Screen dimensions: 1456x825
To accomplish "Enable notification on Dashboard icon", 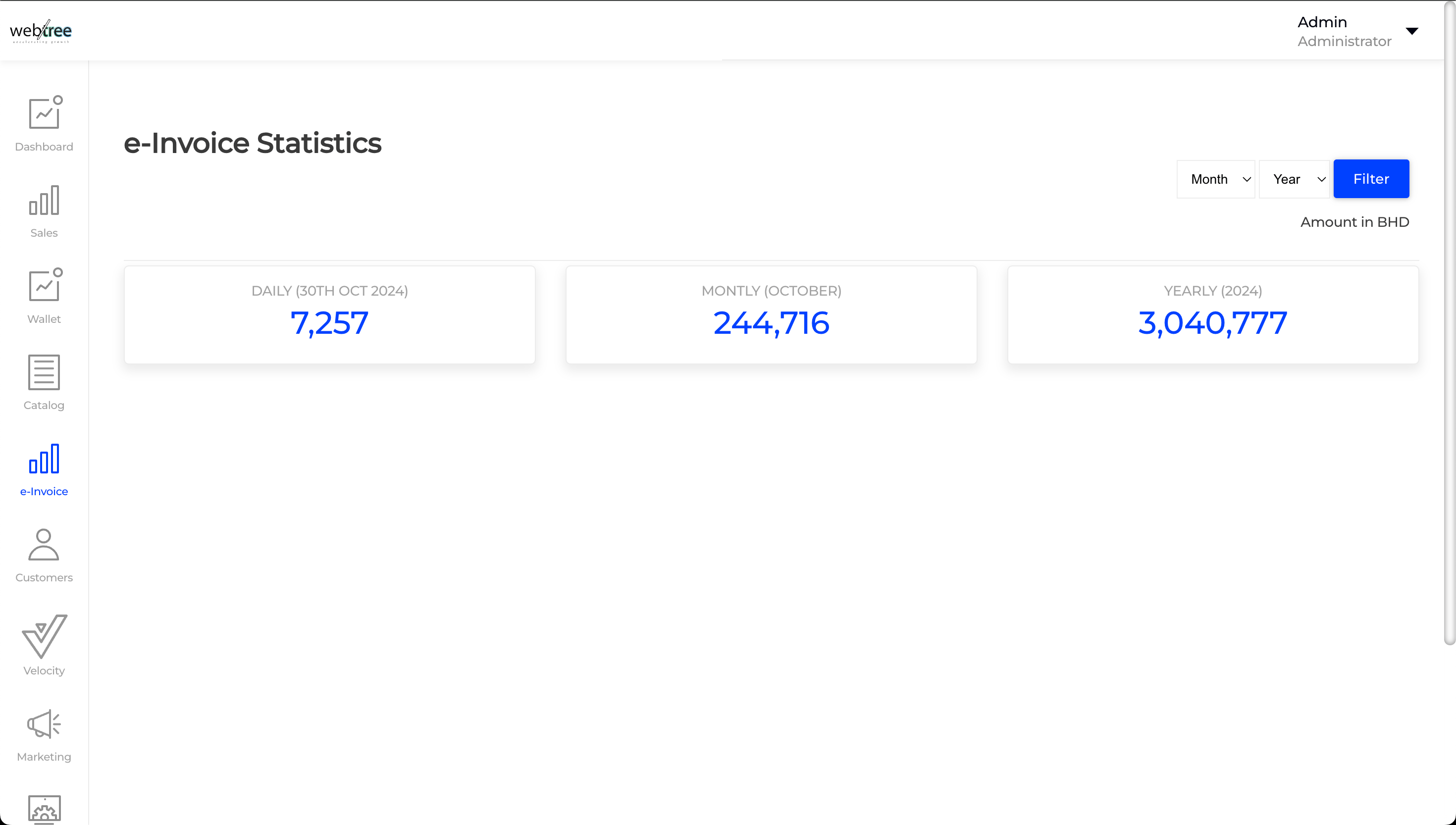I will pyautogui.click(x=56, y=100).
